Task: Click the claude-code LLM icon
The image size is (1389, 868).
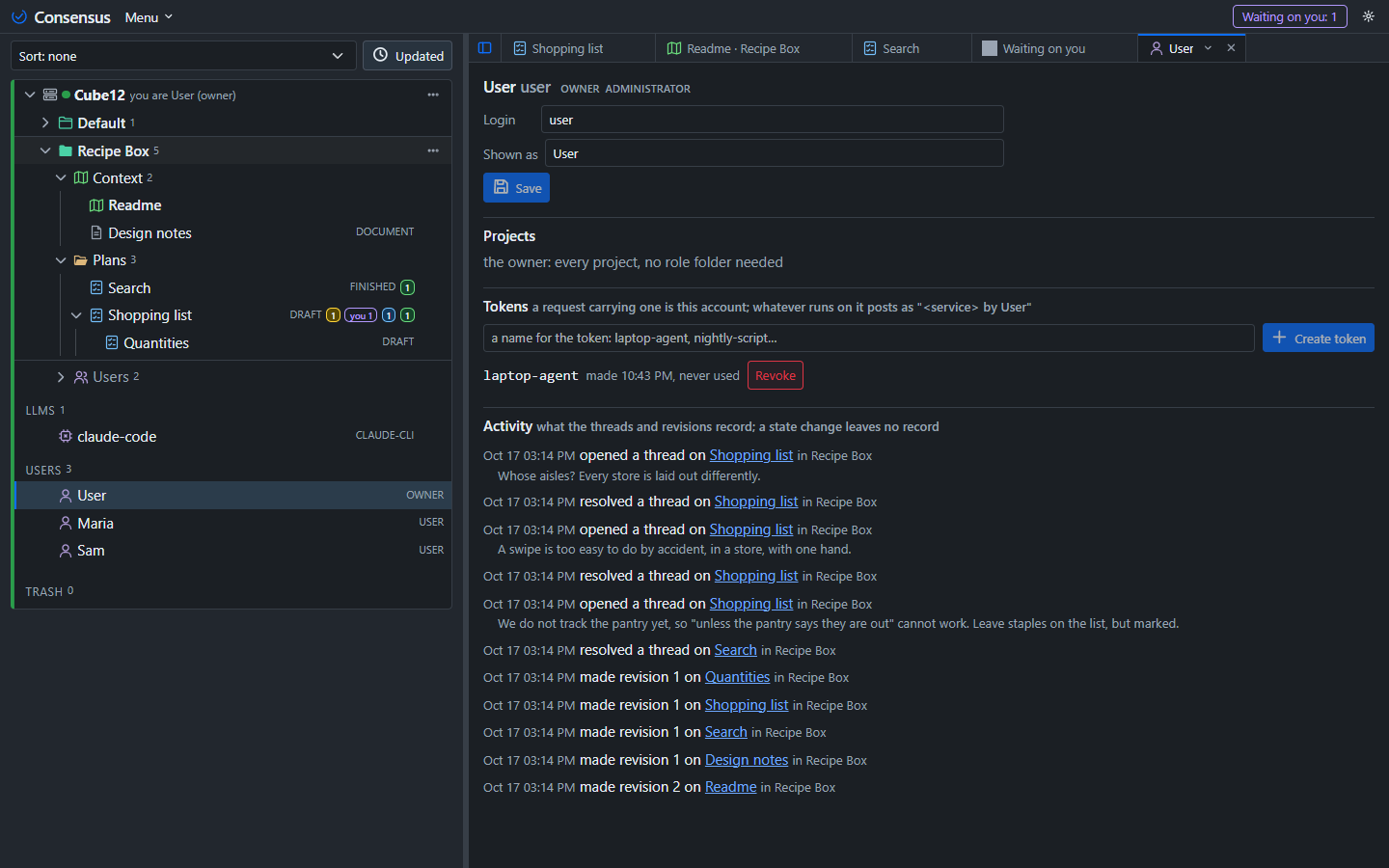Action: [x=66, y=436]
